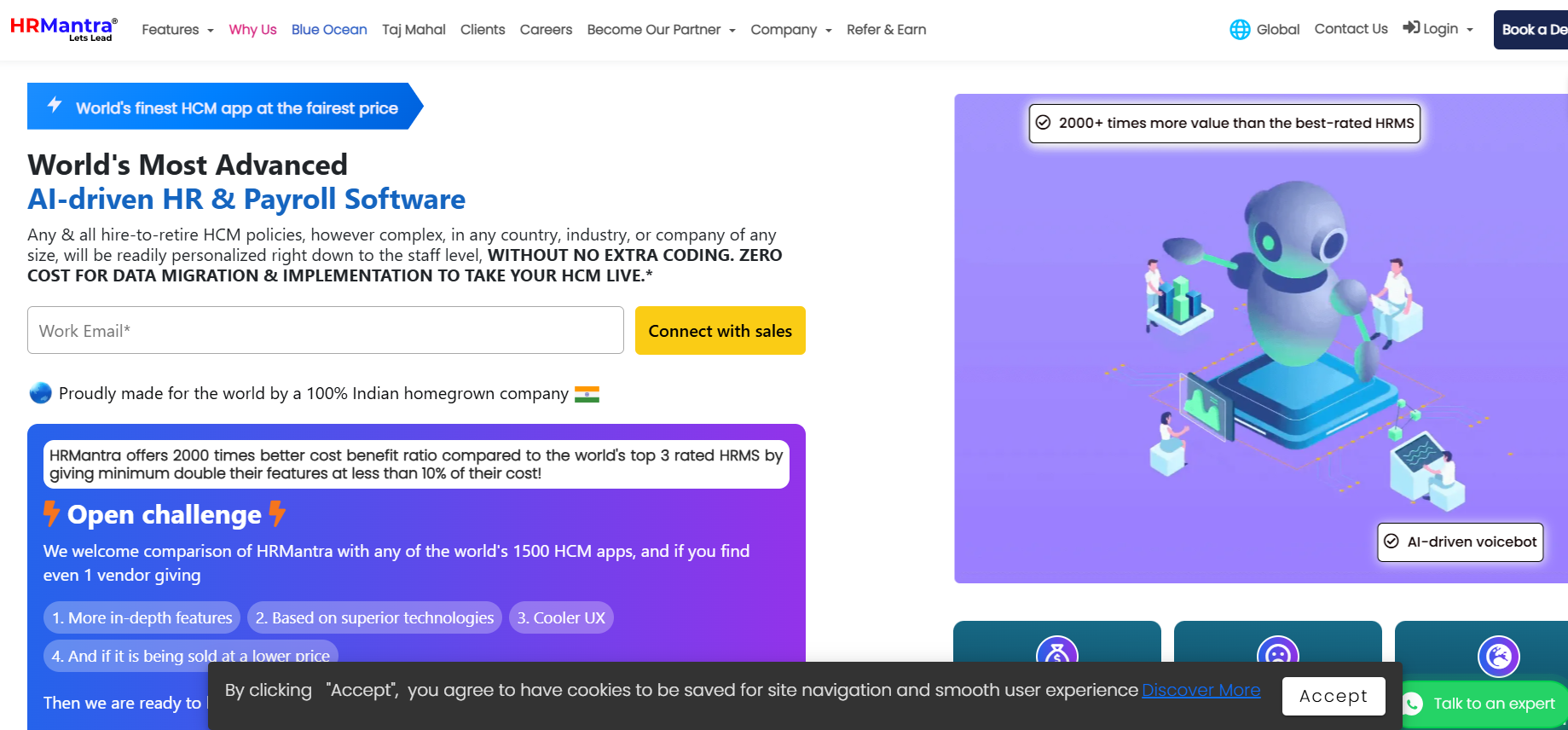The height and width of the screenshot is (730, 1568).
Task: Open the Refer & Earn page
Action: tap(886, 30)
